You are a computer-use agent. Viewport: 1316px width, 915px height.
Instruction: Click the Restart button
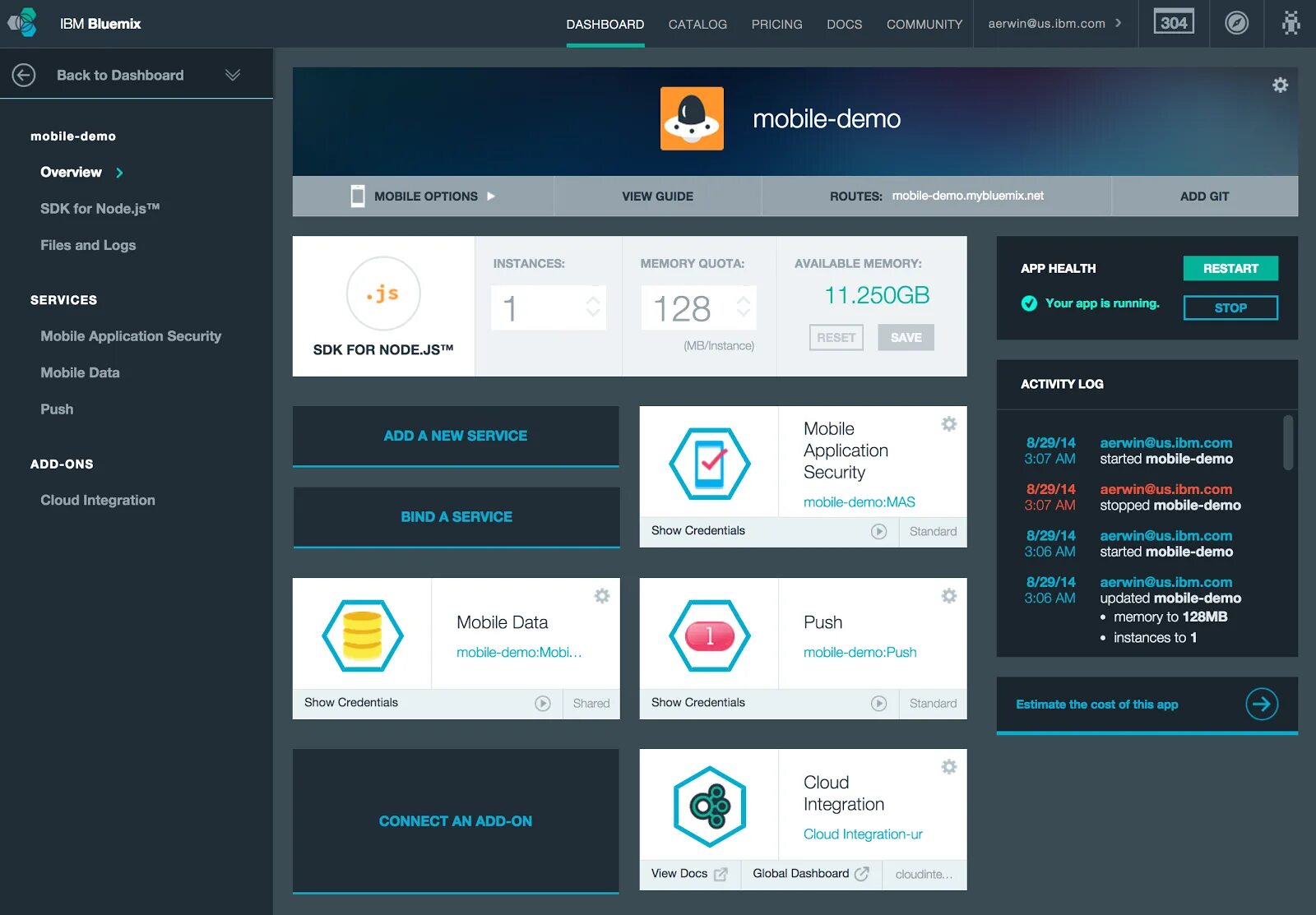[x=1230, y=268]
